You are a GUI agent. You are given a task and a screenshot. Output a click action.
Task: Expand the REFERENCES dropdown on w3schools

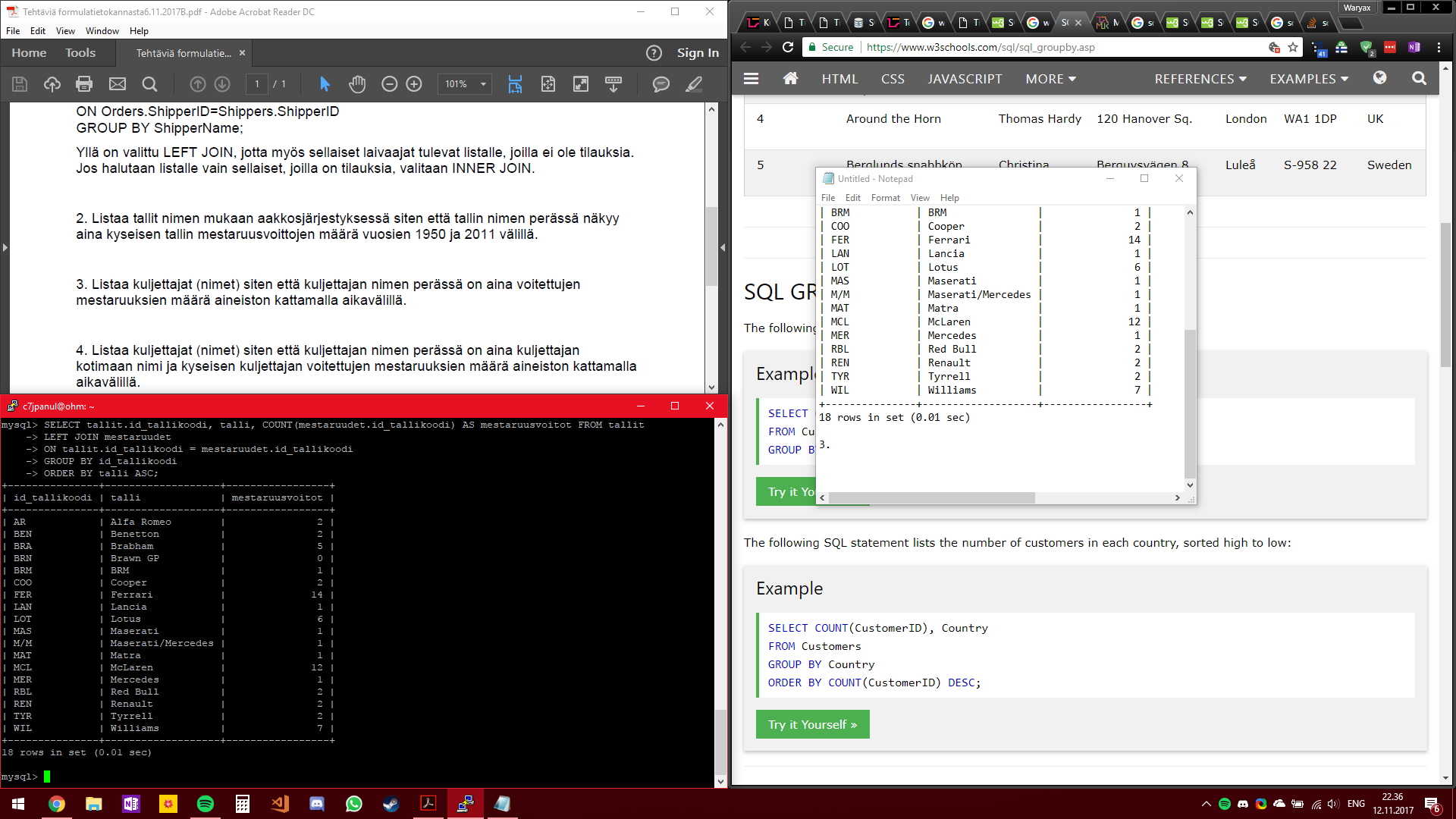(1200, 79)
